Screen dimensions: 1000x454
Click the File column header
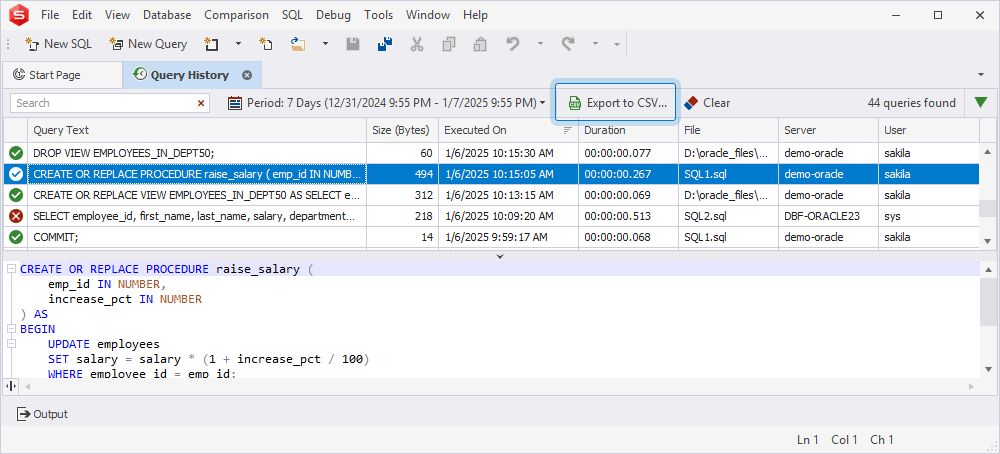tap(728, 130)
